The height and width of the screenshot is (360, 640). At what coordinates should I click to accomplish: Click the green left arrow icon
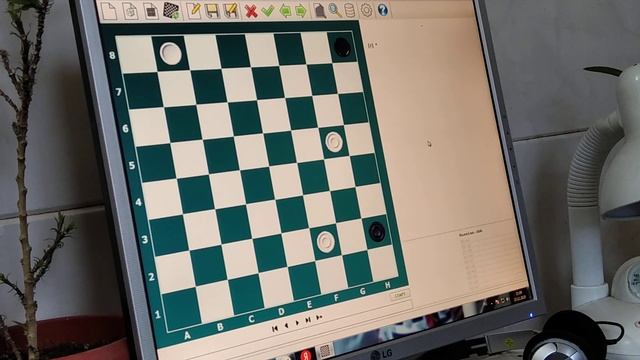[285, 11]
